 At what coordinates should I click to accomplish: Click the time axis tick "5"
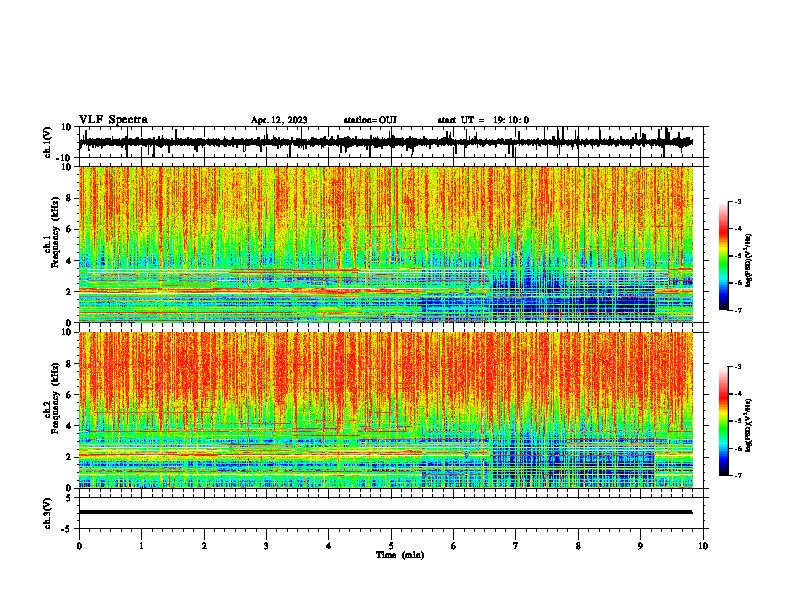(x=391, y=546)
